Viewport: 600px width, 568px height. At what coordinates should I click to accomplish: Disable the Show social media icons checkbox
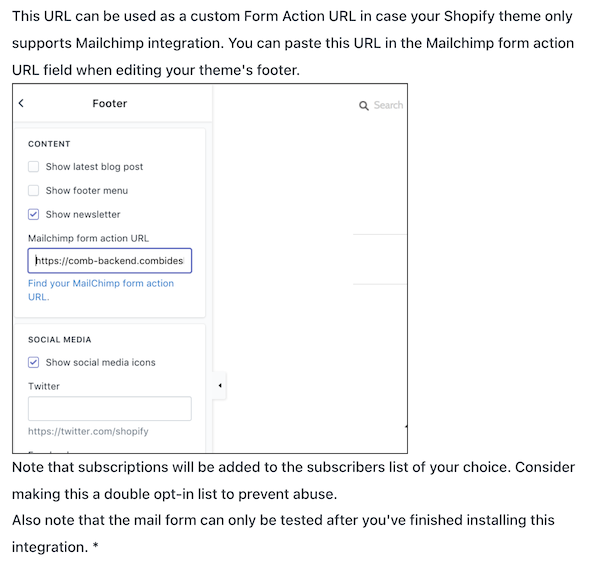(34, 362)
